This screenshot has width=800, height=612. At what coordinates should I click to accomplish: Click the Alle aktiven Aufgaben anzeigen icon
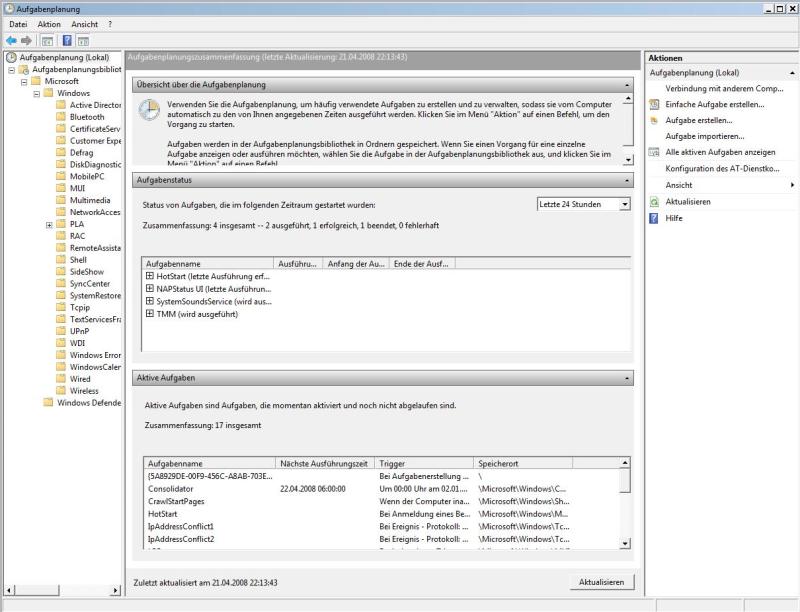click(654, 152)
